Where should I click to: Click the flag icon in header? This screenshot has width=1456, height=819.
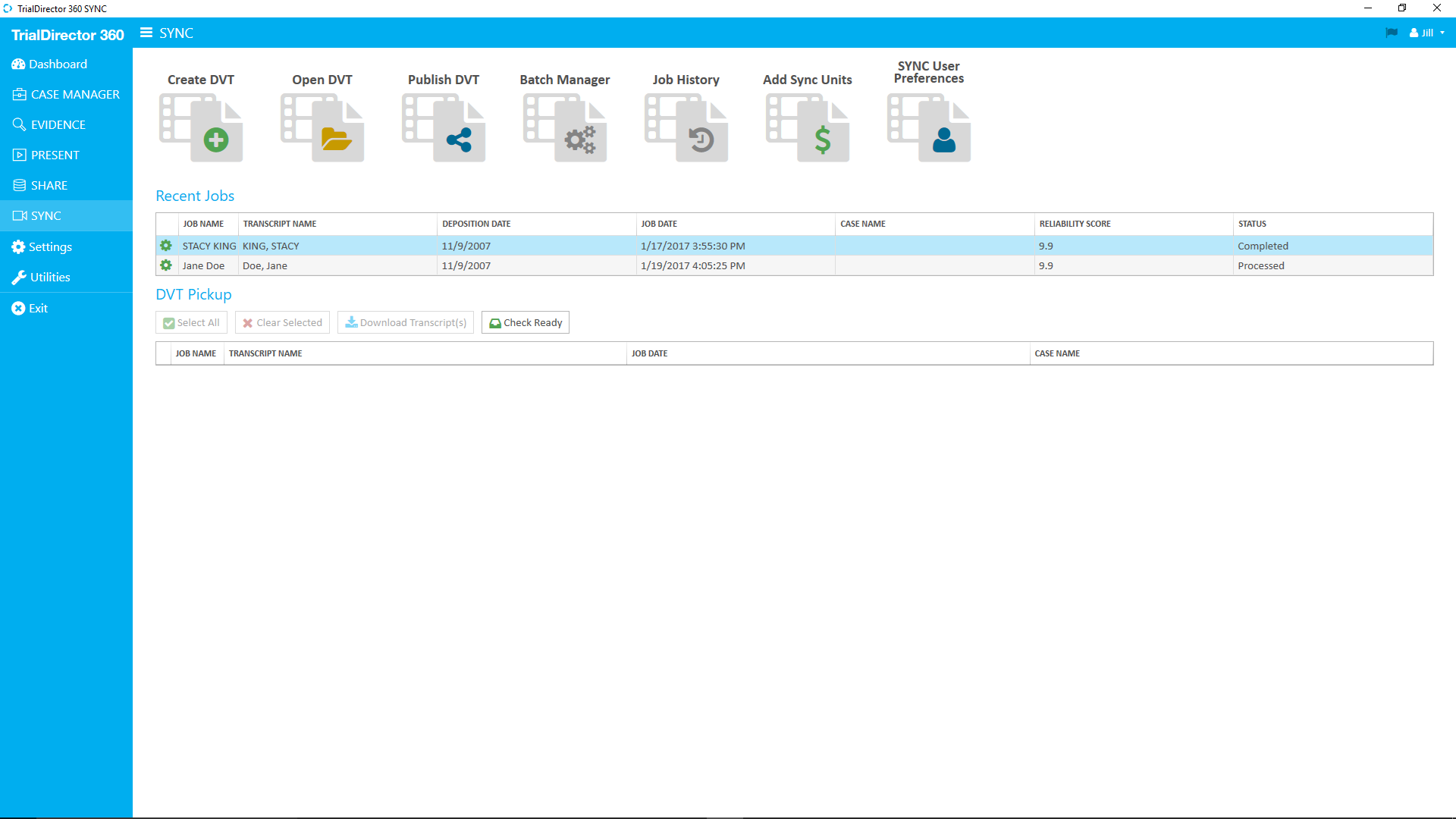pos(1392,33)
